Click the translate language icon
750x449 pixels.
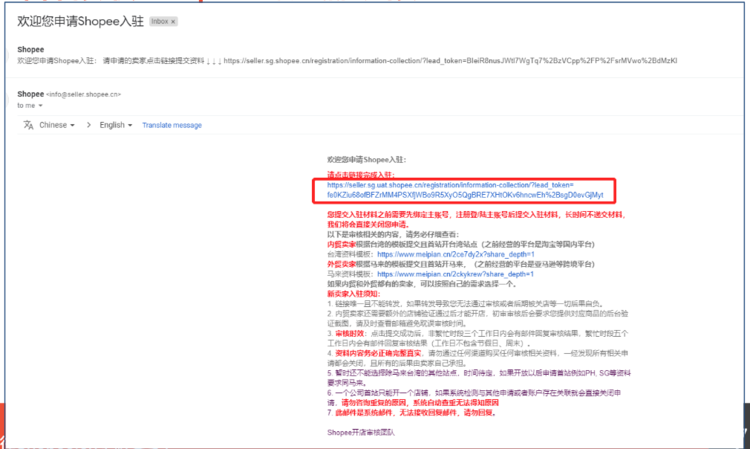[x=28, y=125]
